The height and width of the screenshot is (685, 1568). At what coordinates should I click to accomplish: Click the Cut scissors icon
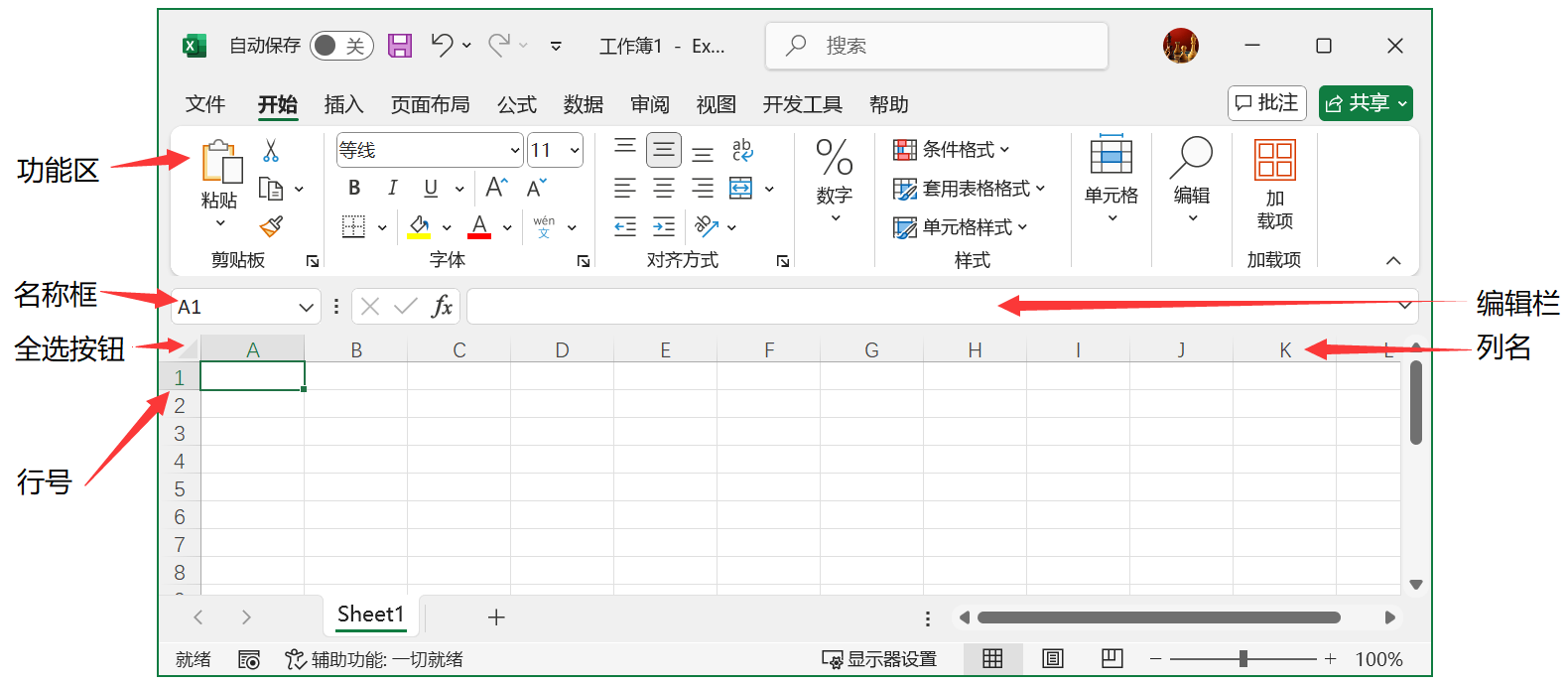pos(271,151)
